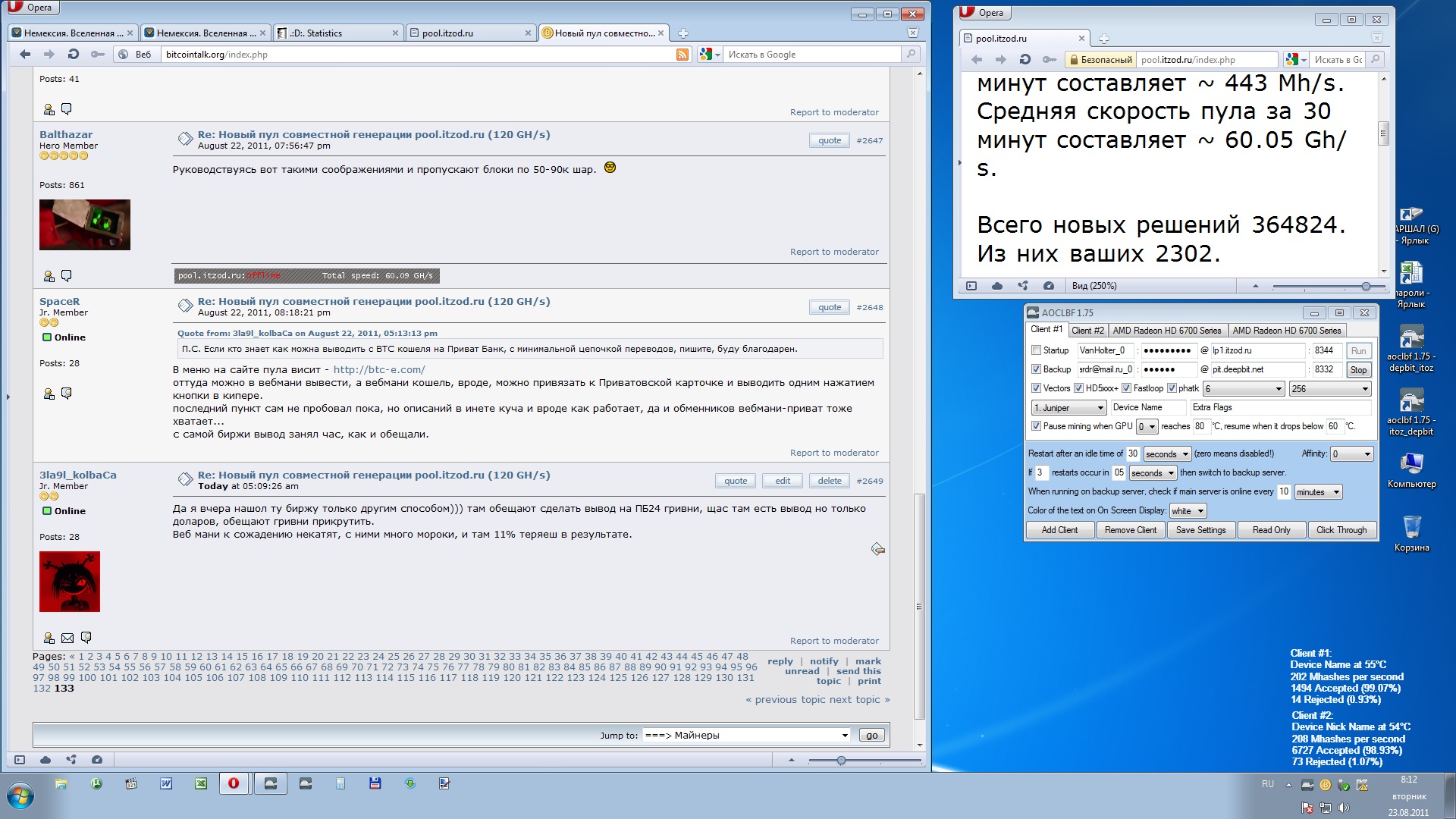Uncheck the Backup checkbox in AOCLBF
This screenshot has height=819, width=1456.
point(1036,369)
